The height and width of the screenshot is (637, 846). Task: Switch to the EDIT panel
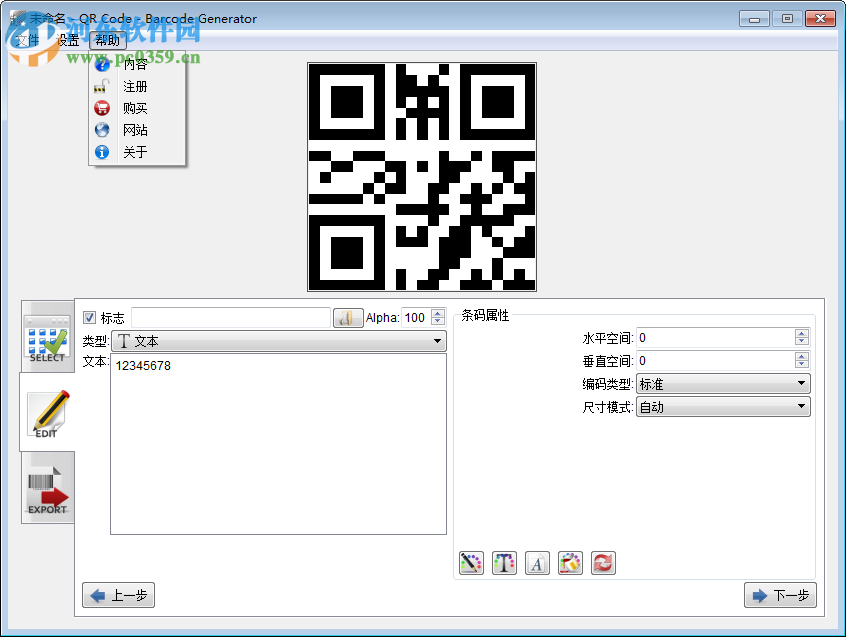point(47,413)
